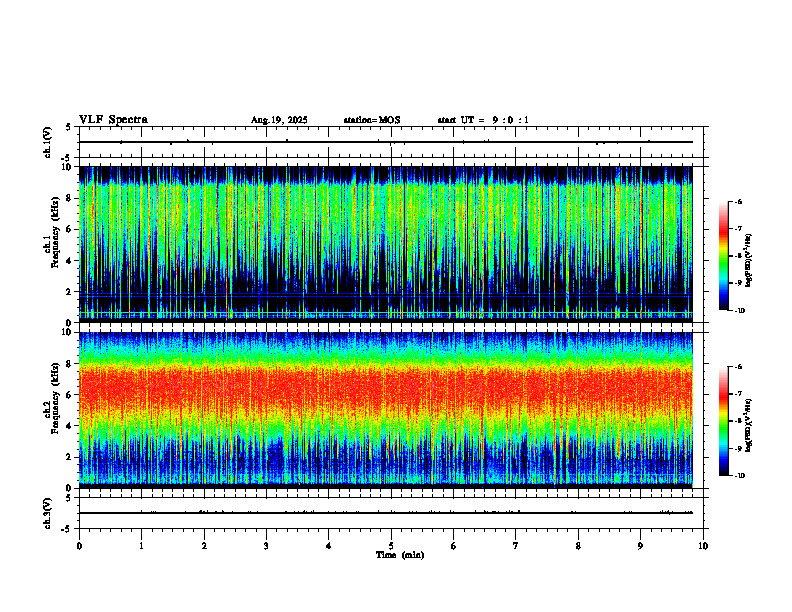Click the "ch.1(V)" axis label
The image size is (792, 612).
point(47,142)
